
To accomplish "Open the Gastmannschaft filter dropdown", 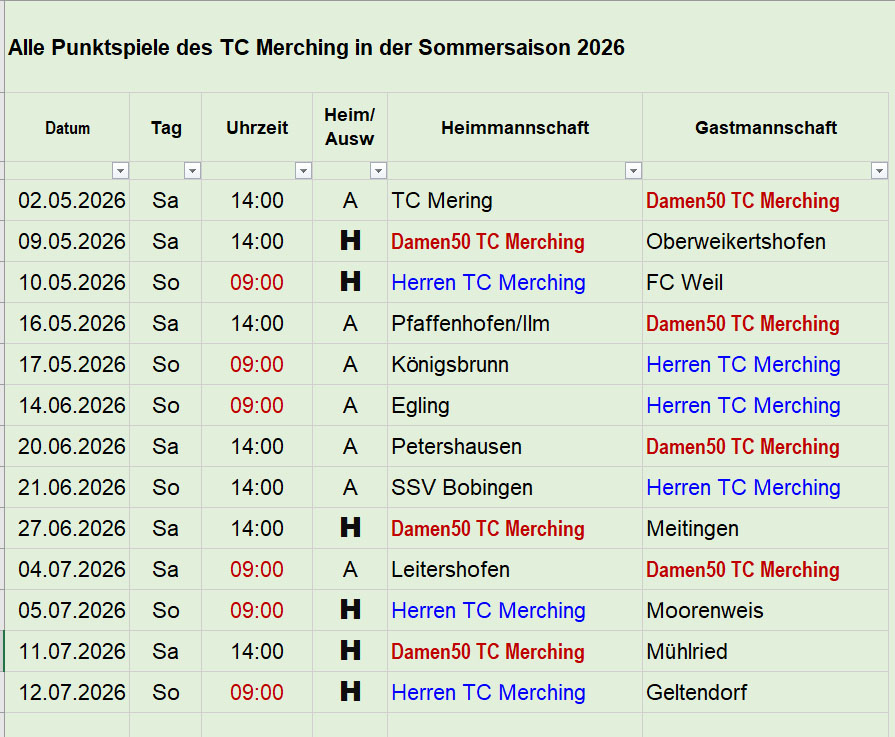I will [879, 171].
